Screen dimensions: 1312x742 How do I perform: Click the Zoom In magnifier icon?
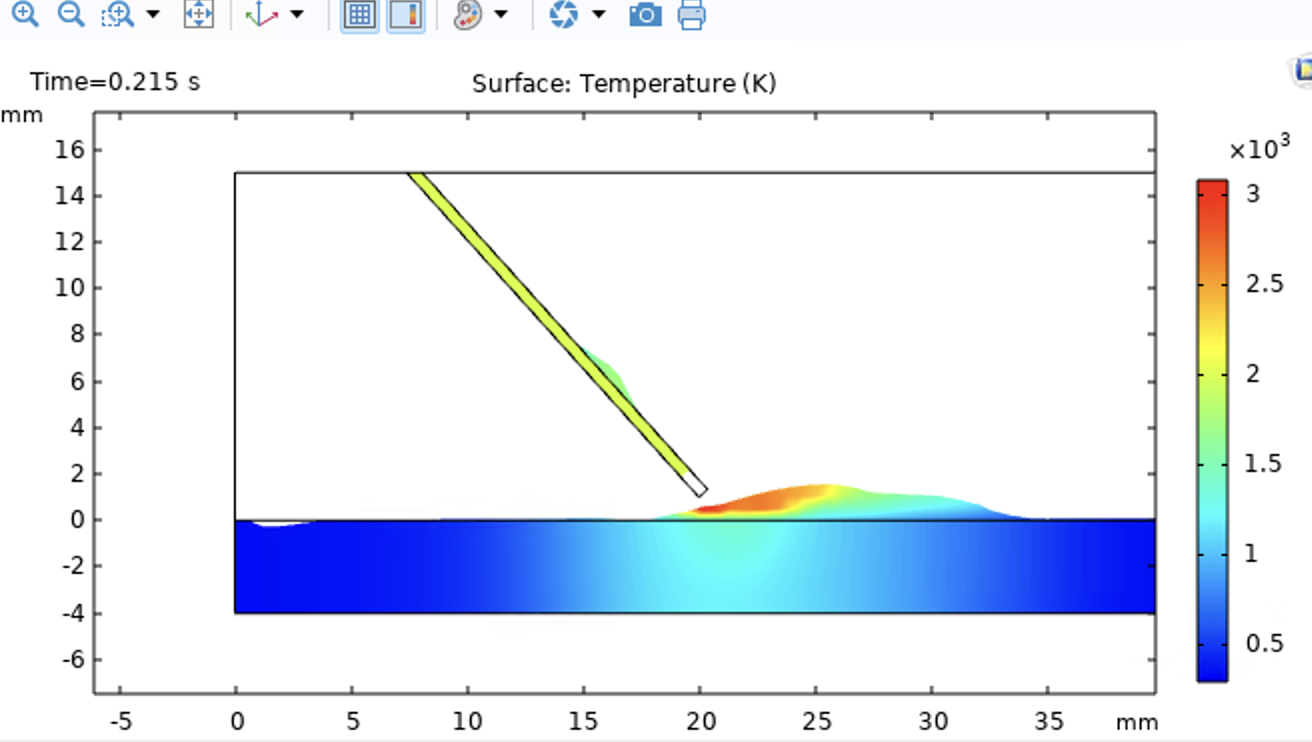pos(25,14)
